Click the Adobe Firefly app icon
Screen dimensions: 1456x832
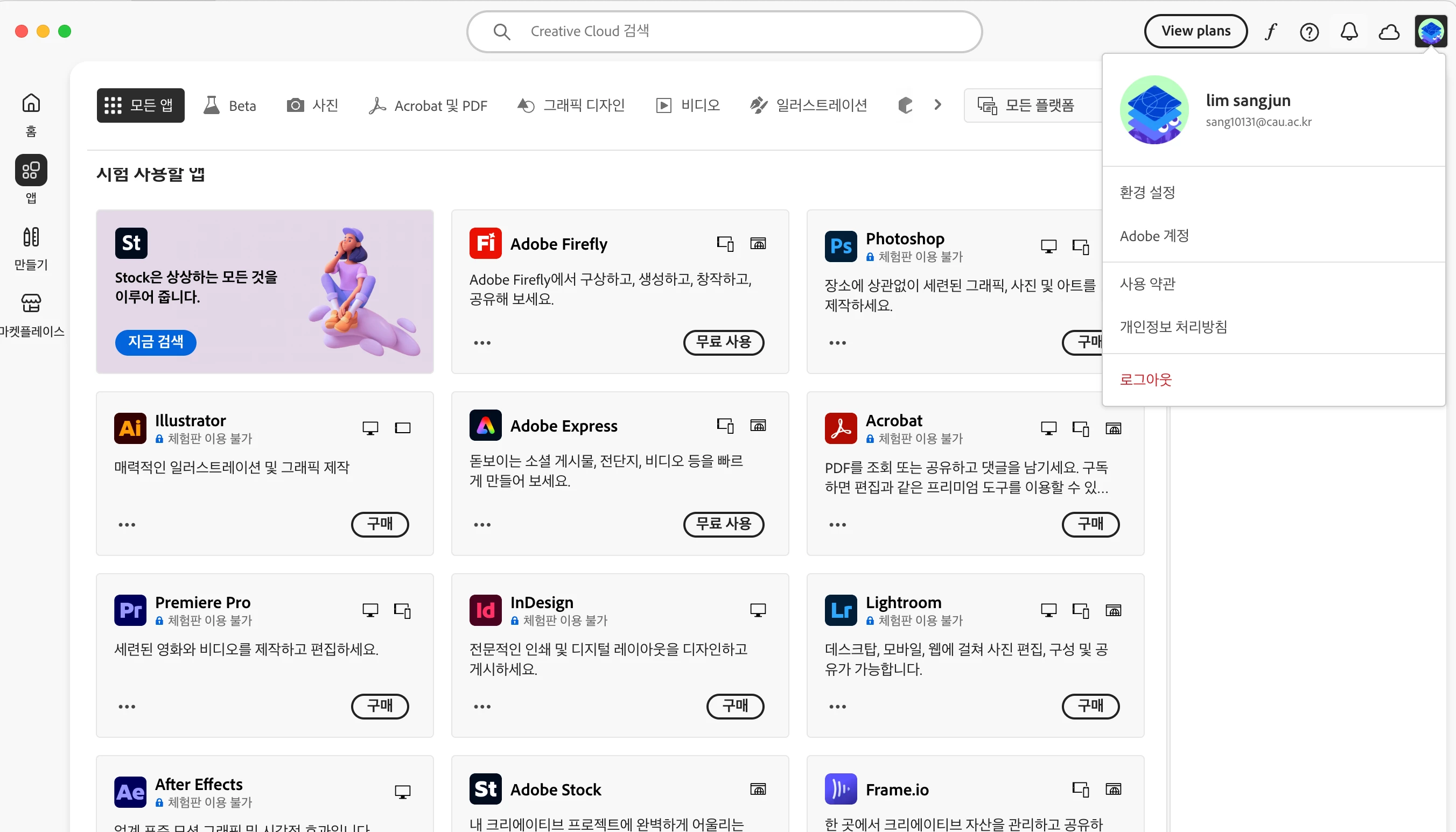click(485, 243)
